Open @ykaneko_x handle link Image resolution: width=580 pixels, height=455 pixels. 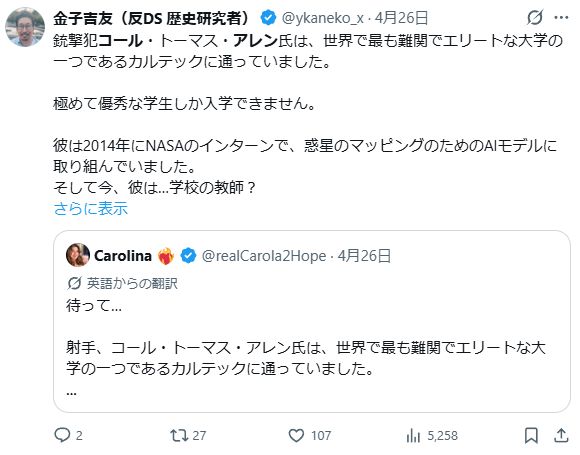coord(323,18)
